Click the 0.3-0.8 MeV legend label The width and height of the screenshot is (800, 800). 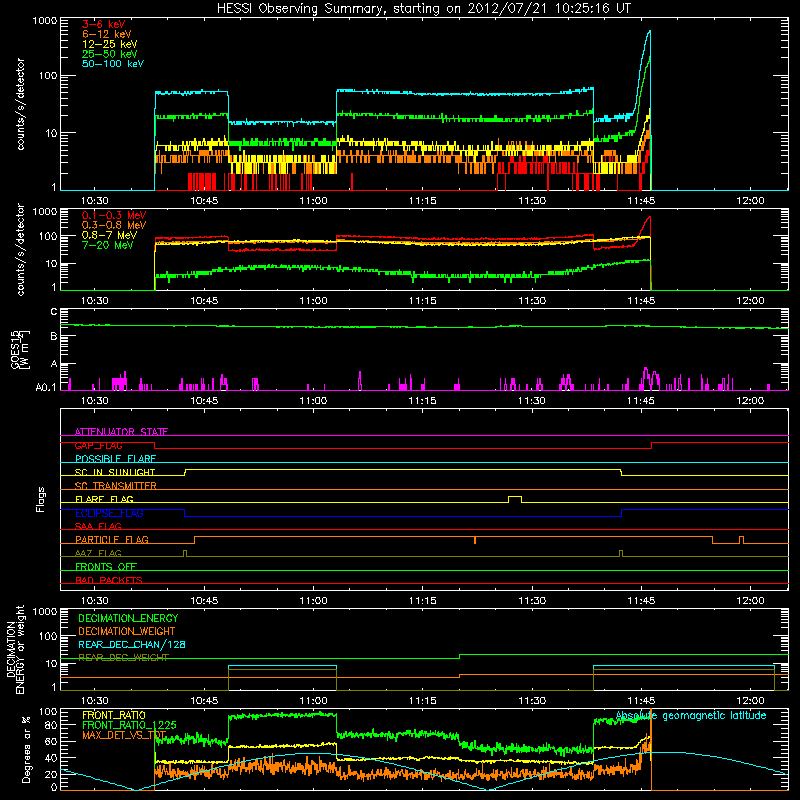[114, 225]
